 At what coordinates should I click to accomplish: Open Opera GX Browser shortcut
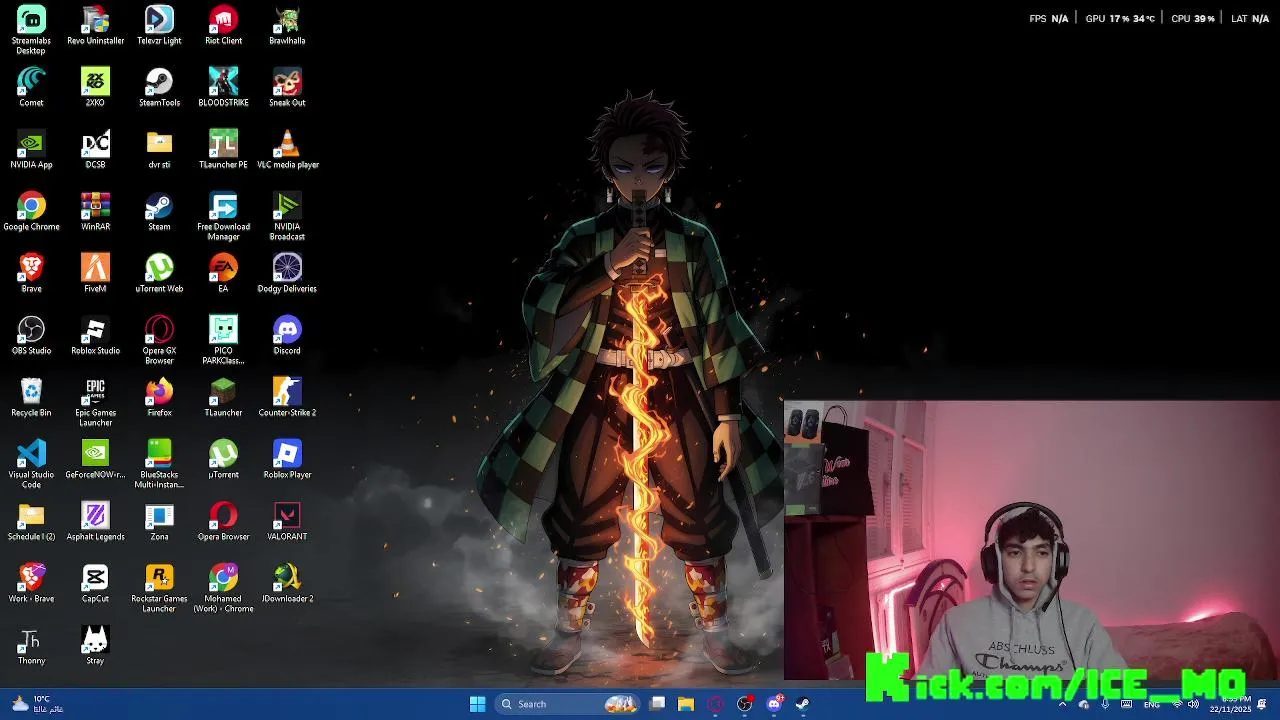click(x=159, y=340)
